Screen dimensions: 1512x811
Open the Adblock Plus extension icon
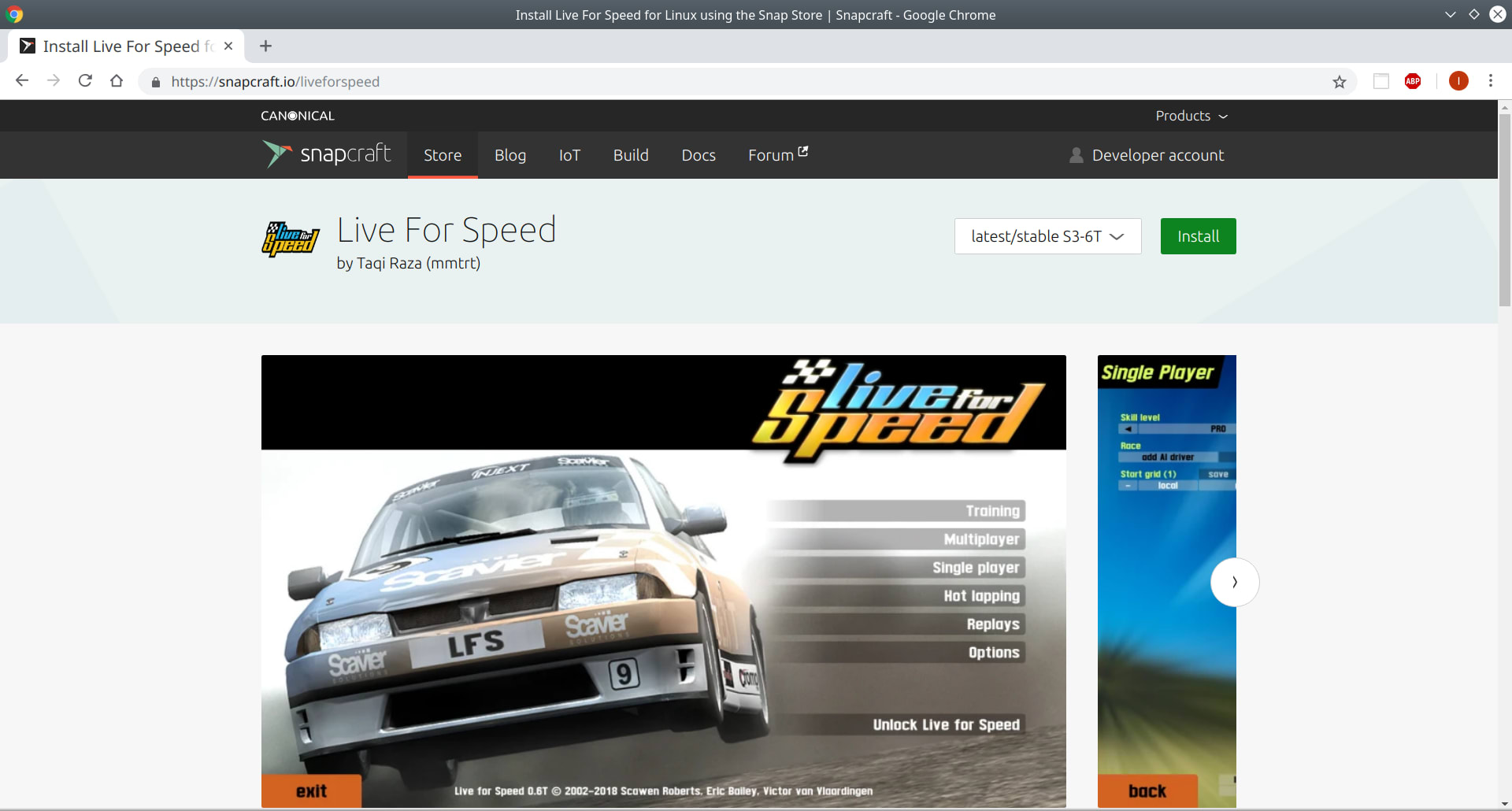(x=1413, y=81)
